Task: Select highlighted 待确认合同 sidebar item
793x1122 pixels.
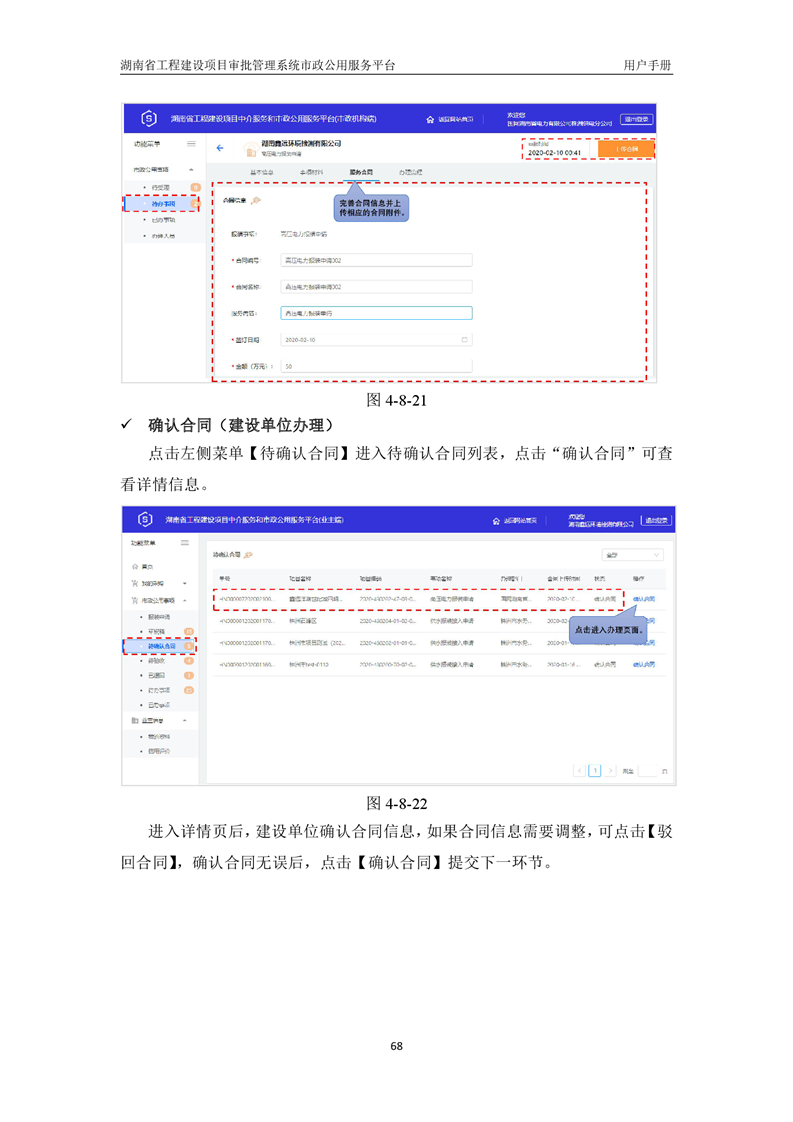Action: (160, 646)
